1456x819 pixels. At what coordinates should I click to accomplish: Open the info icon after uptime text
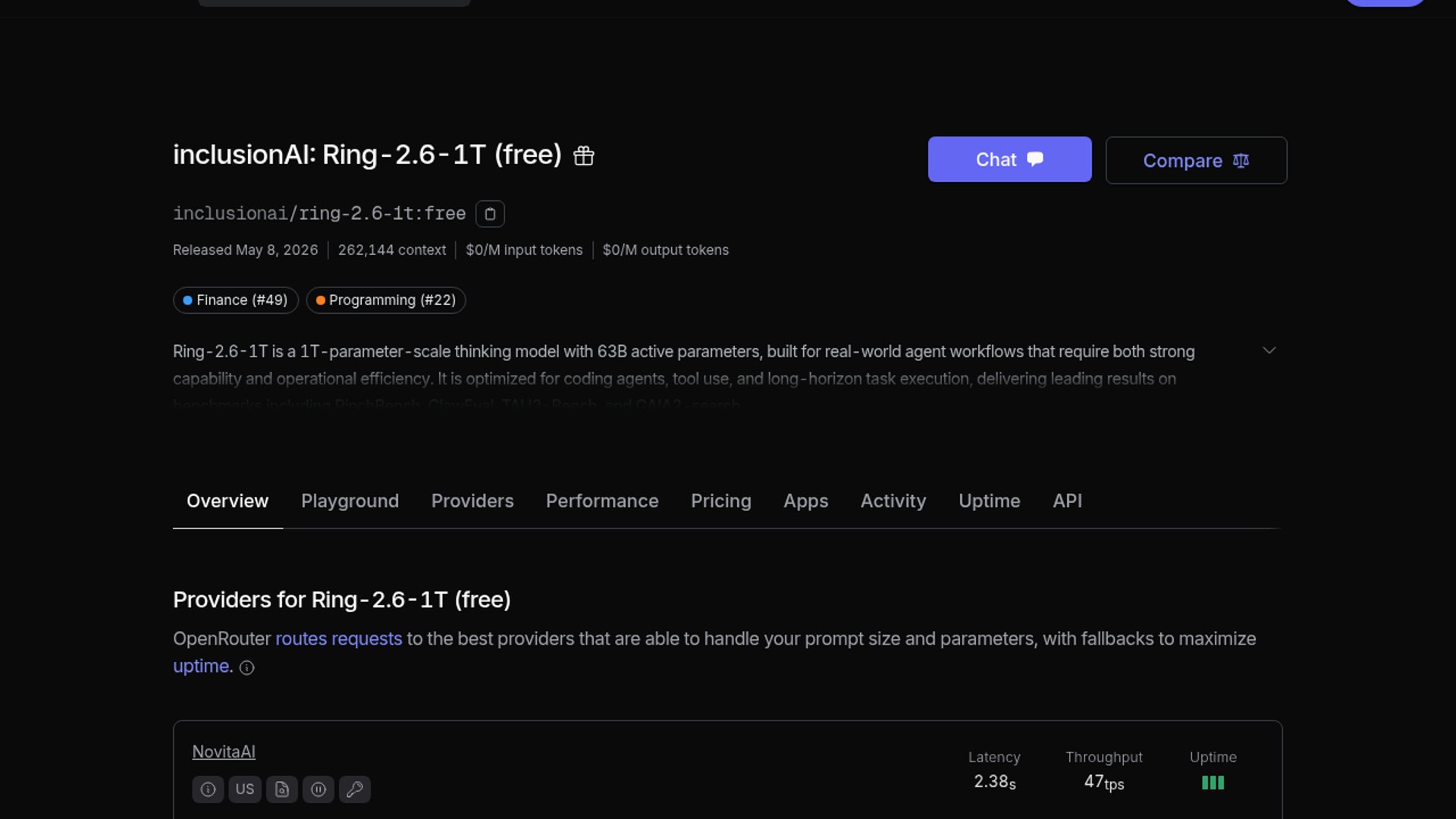247,667
